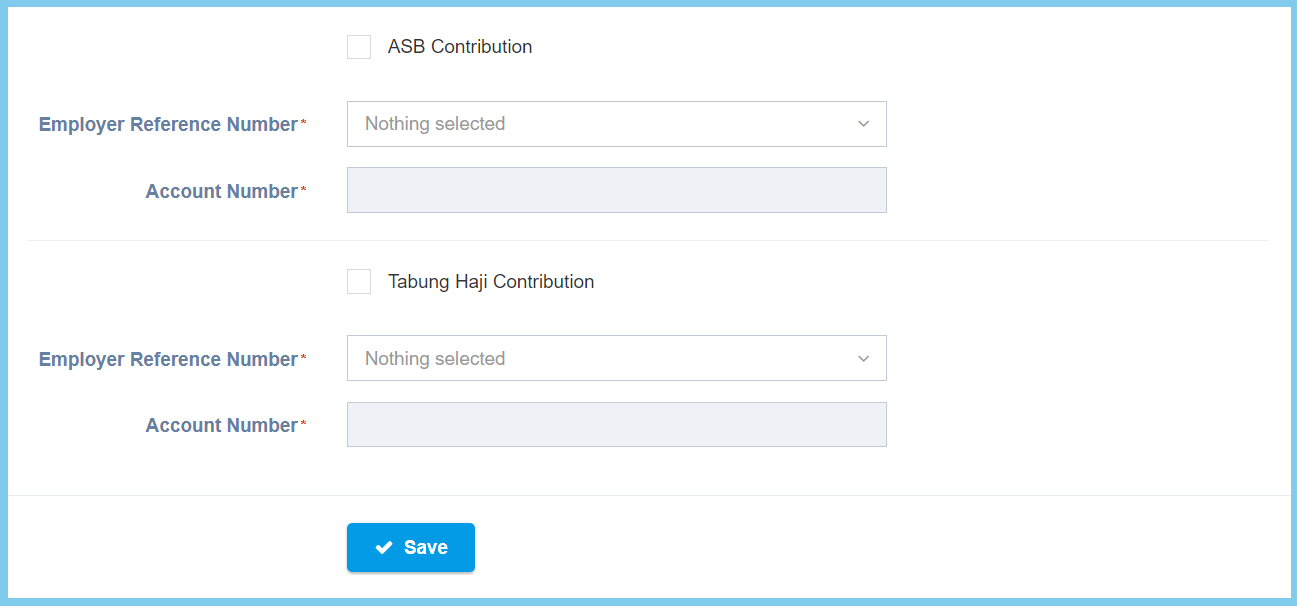This screenshot has width=1297, height=606.
Task: Tick the ASB Contribution checkbox
Action: pos(359,47)
